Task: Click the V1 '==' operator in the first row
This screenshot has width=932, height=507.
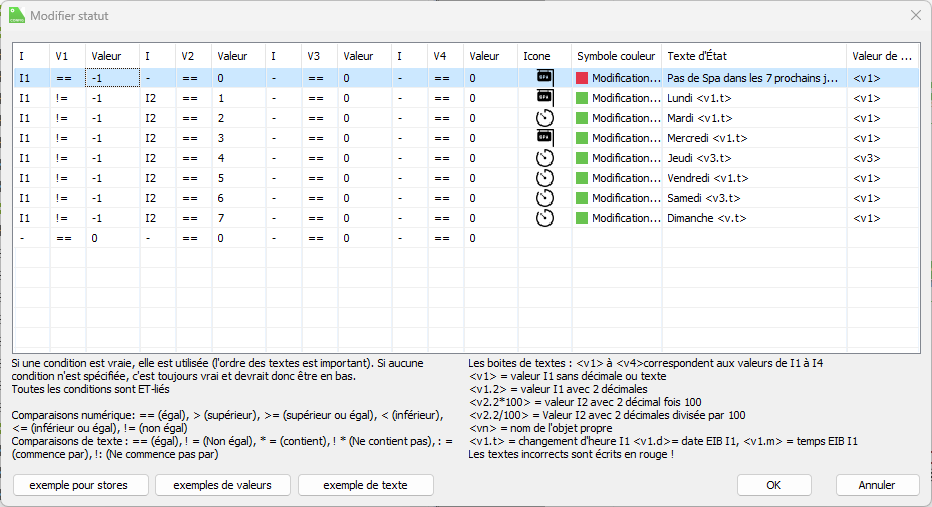Action: click(x=64, y=78)
